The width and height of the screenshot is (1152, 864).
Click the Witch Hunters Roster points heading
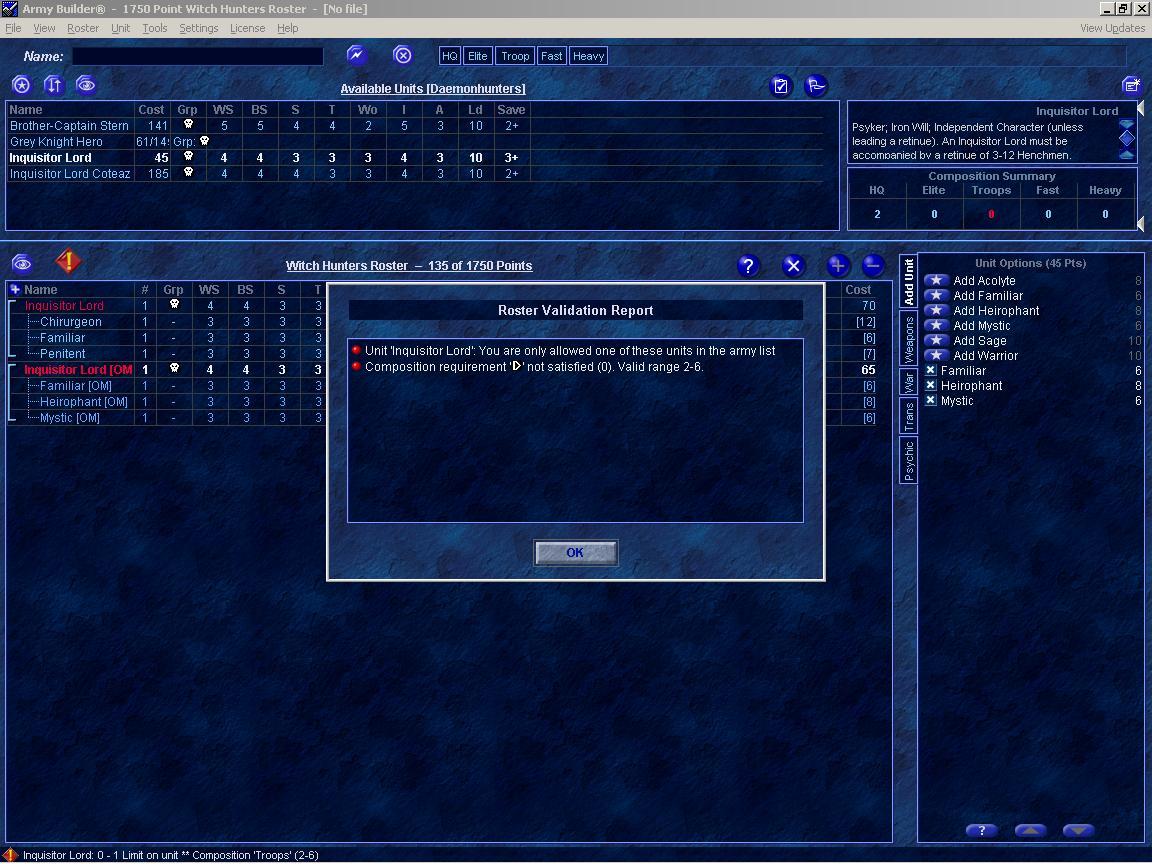(x=409, y=266)
